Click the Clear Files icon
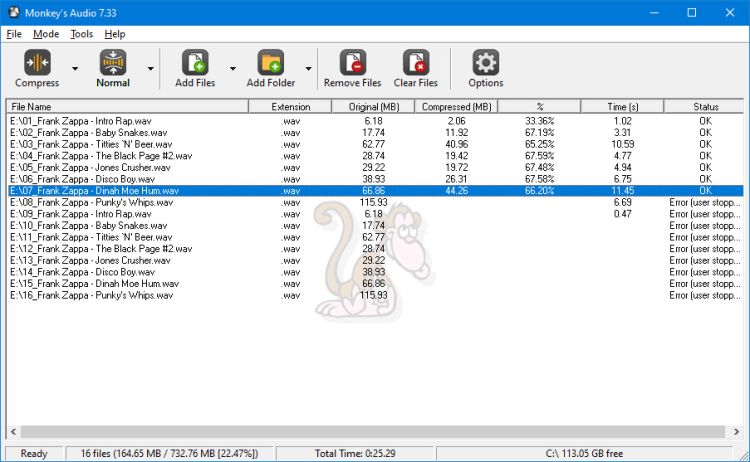750x462 pixels. coord(415,63)
